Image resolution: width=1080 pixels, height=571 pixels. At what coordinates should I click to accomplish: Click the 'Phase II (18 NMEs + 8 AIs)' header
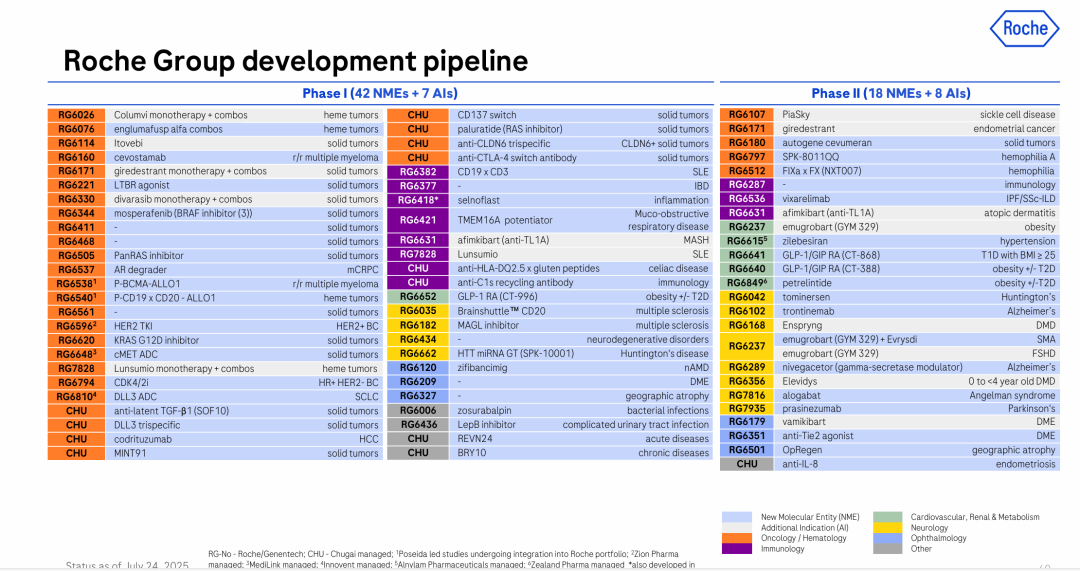point(891,93)
